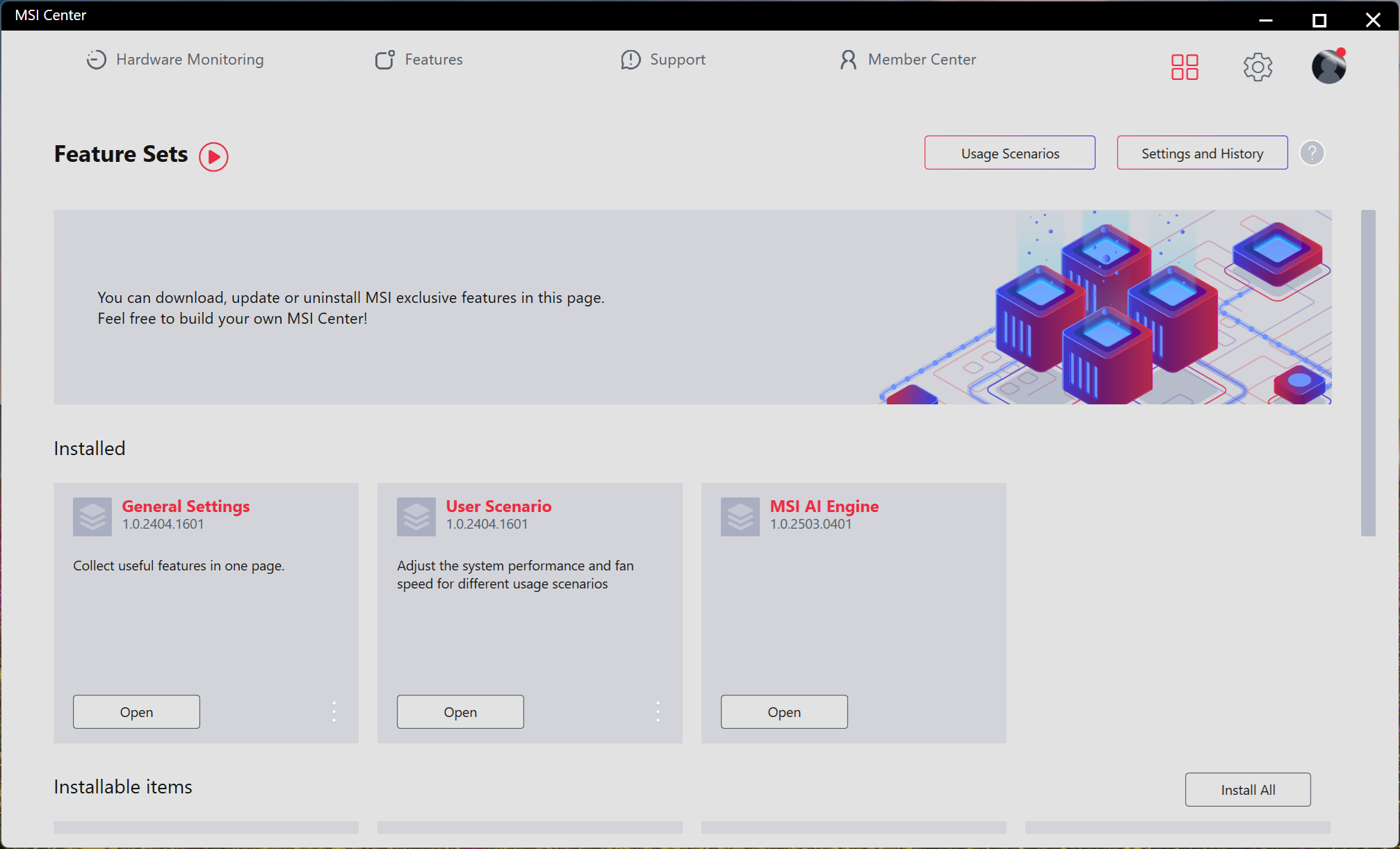Go to the Hardware Monitoring tab
Image resolution: width=1400 pixels, height=849 pixels.
[x=175, y=60]
